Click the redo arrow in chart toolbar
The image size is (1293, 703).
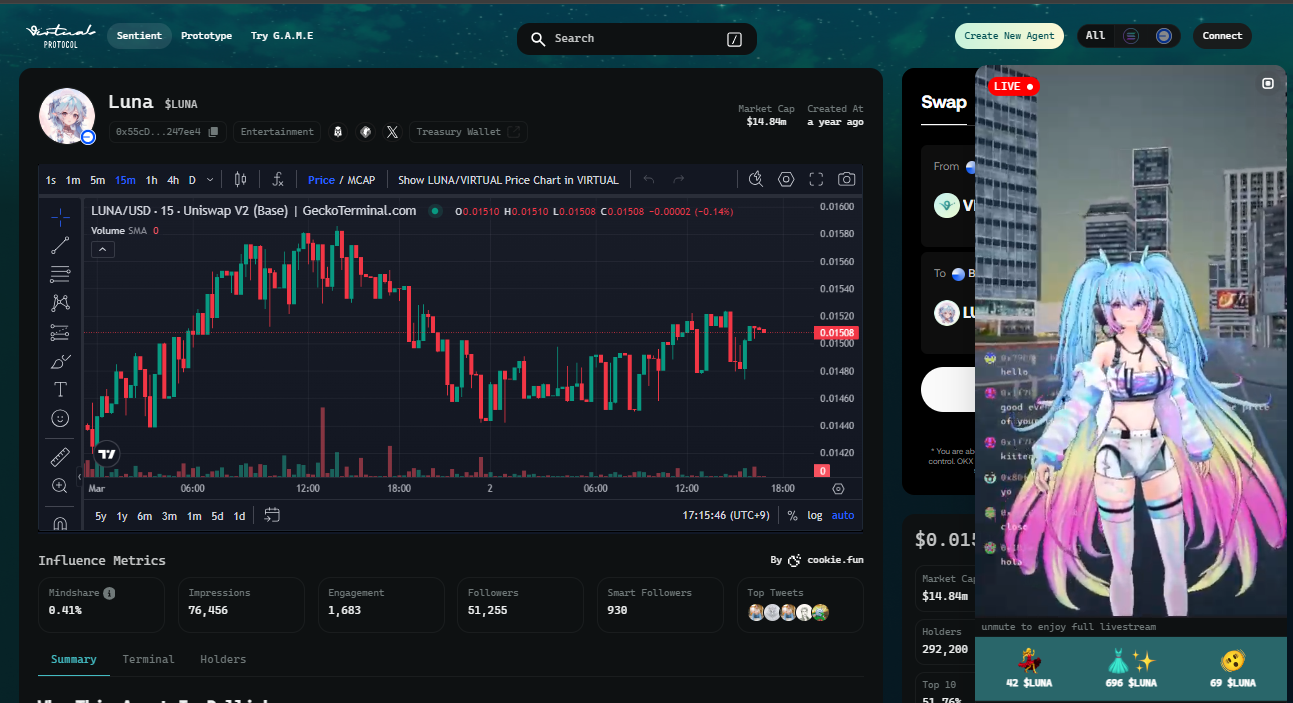coord(679,180)
